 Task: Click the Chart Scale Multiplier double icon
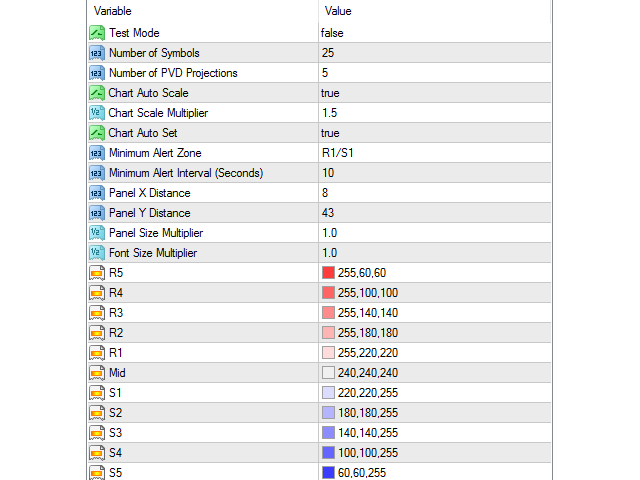[97, 113]
